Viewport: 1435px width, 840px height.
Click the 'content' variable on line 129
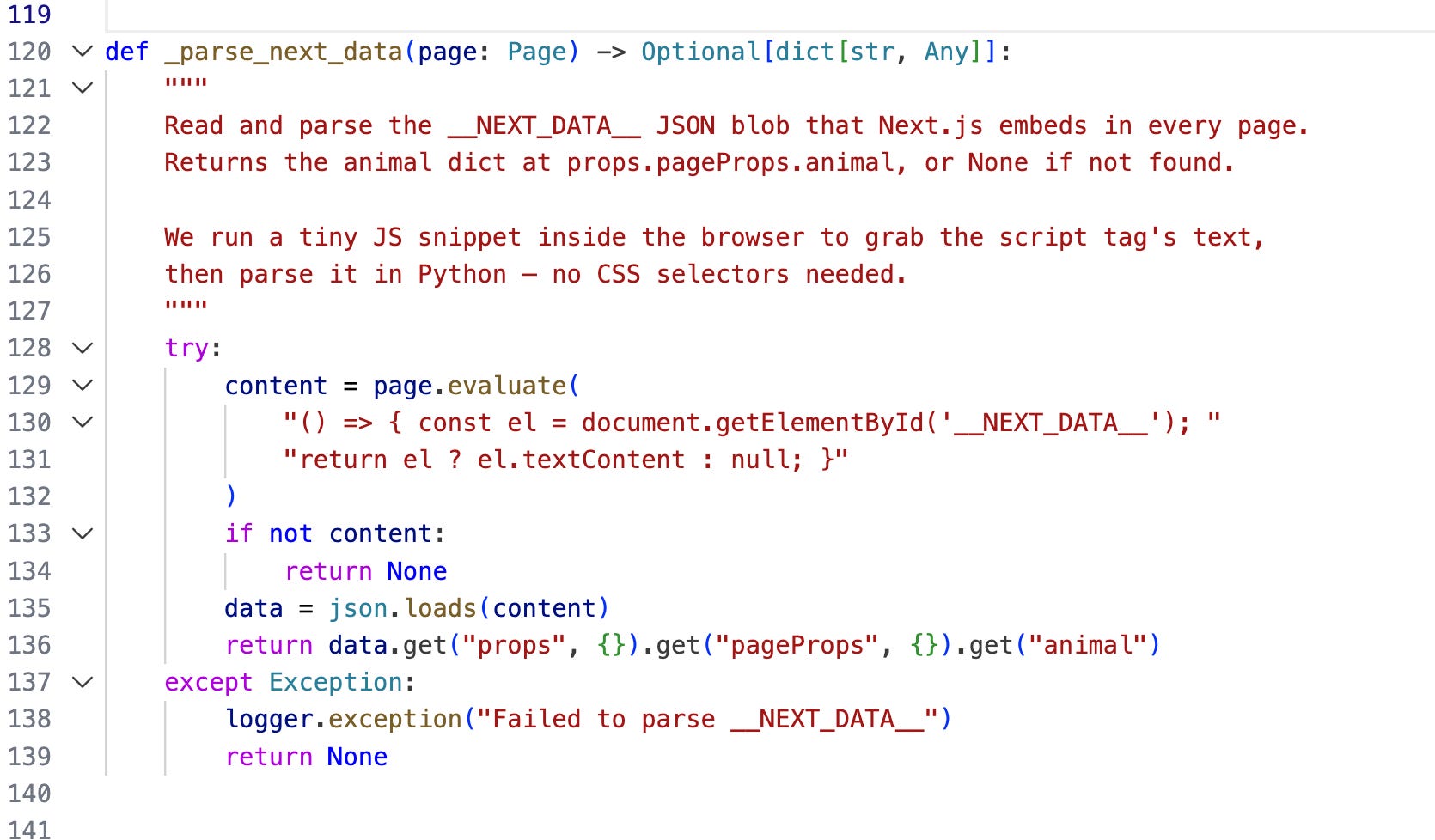(x=276, y=386)
